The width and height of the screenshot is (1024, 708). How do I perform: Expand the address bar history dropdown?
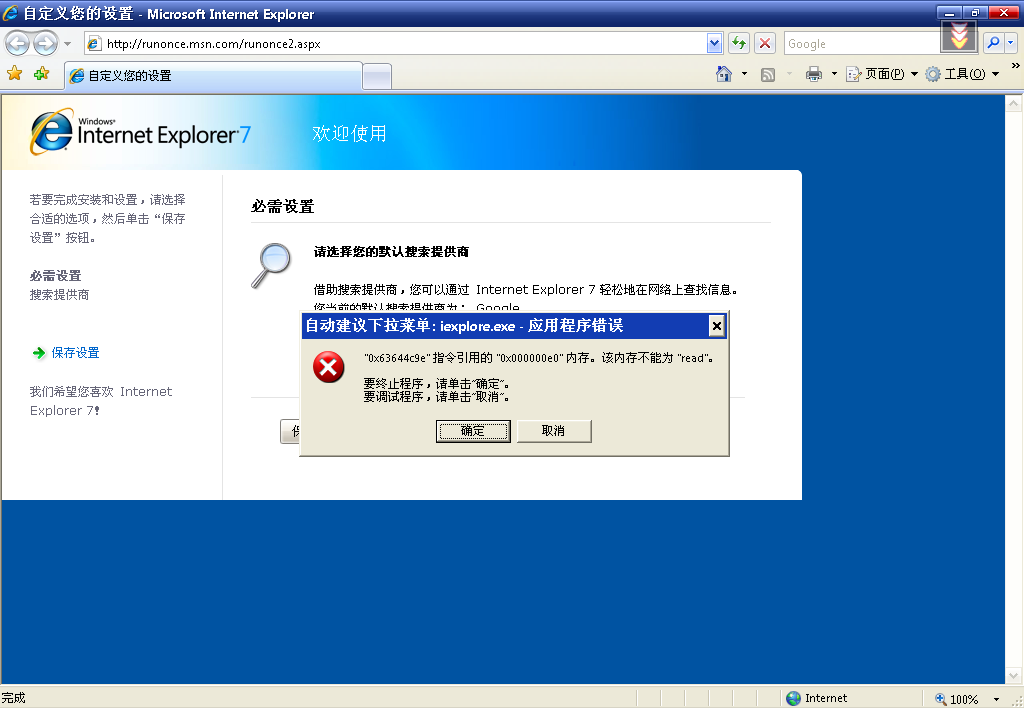tap(714, 44)
